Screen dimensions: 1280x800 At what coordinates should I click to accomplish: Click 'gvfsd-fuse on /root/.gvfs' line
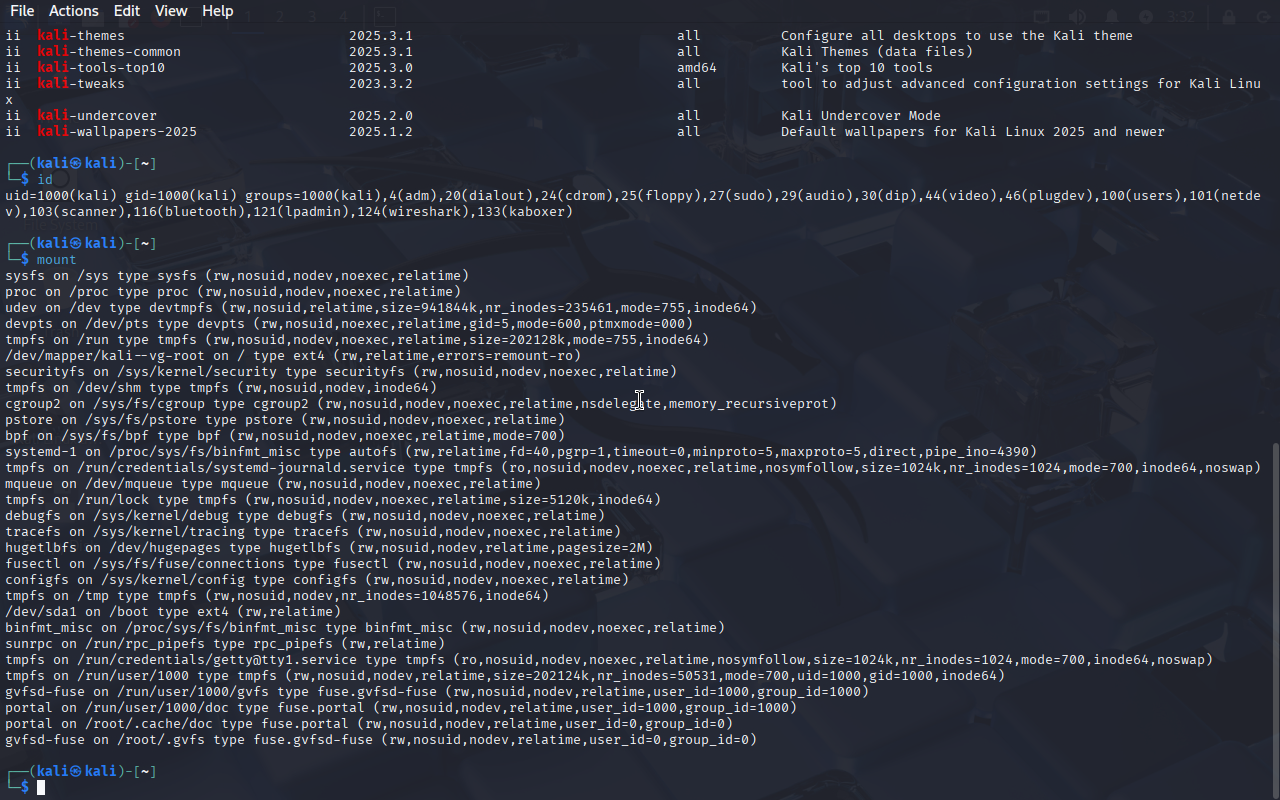pyautogui.click(x=381, y=740)
